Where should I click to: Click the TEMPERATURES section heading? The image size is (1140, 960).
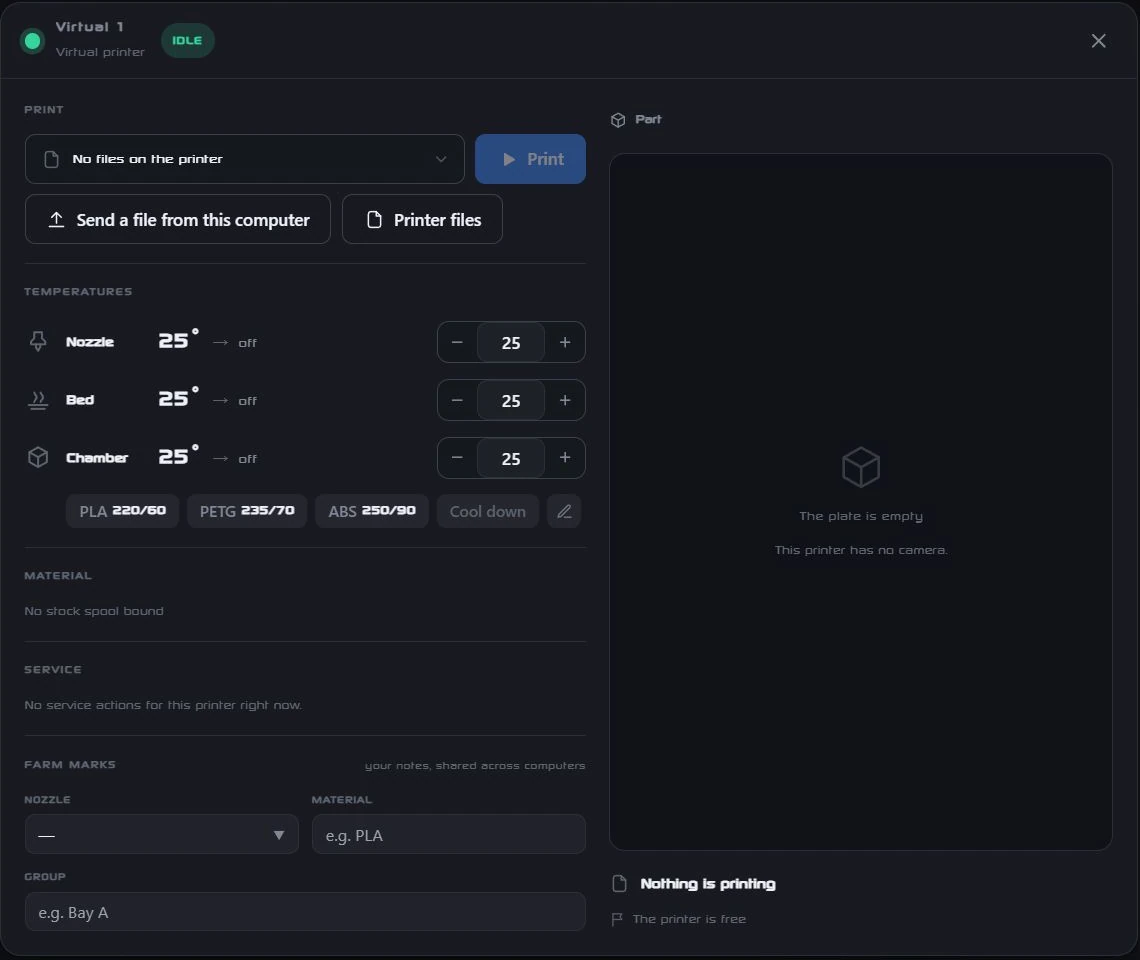click(x=78, y=292)
